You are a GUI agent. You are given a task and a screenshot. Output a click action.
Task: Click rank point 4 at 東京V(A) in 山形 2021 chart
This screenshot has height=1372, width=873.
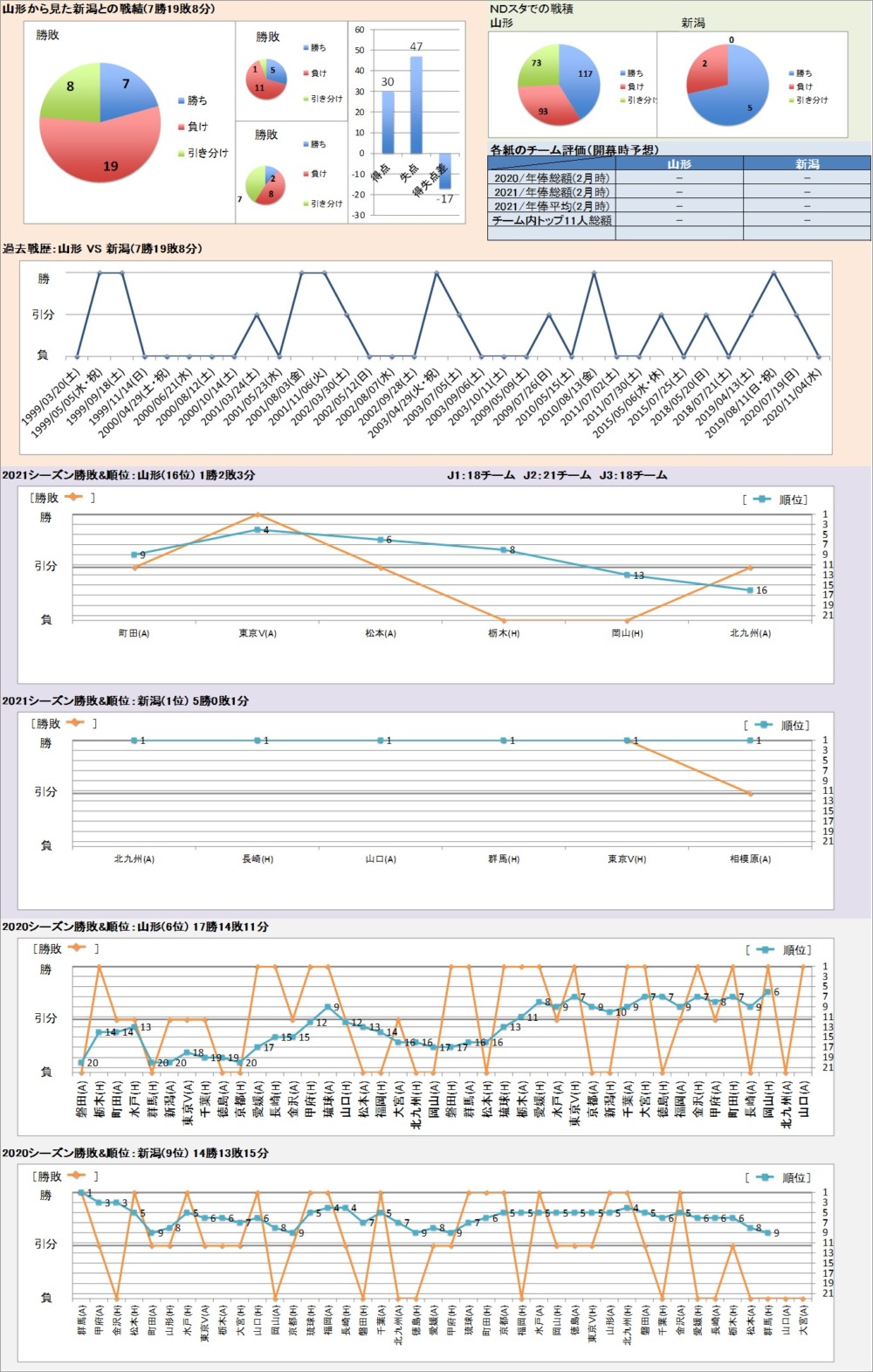click(x=258, y=530)
